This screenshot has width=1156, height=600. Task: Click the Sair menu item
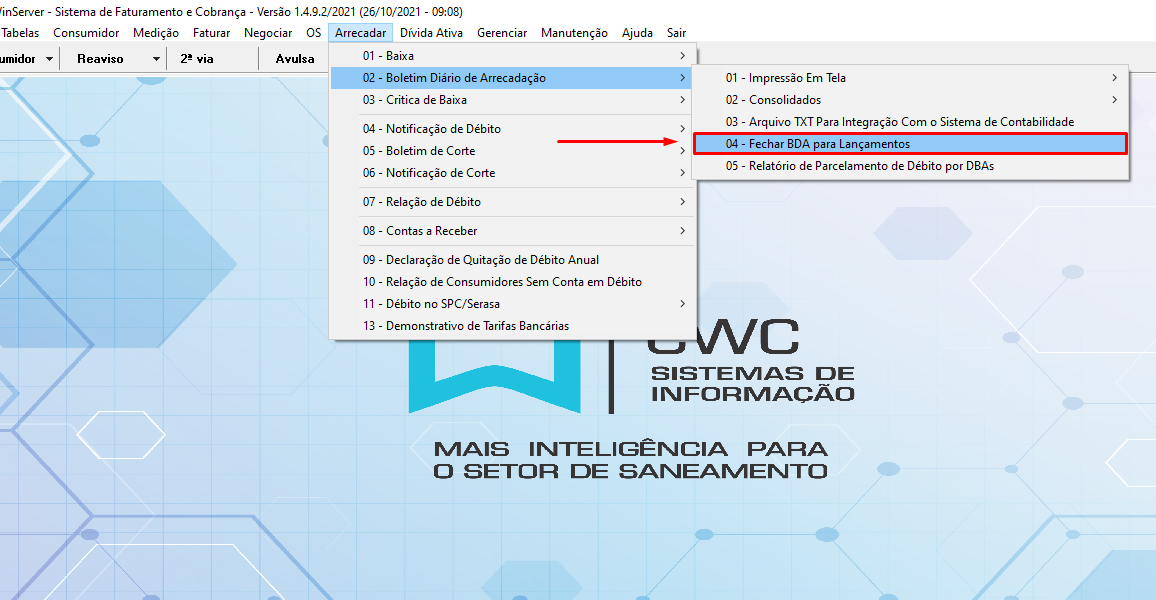tap(676, 33)
